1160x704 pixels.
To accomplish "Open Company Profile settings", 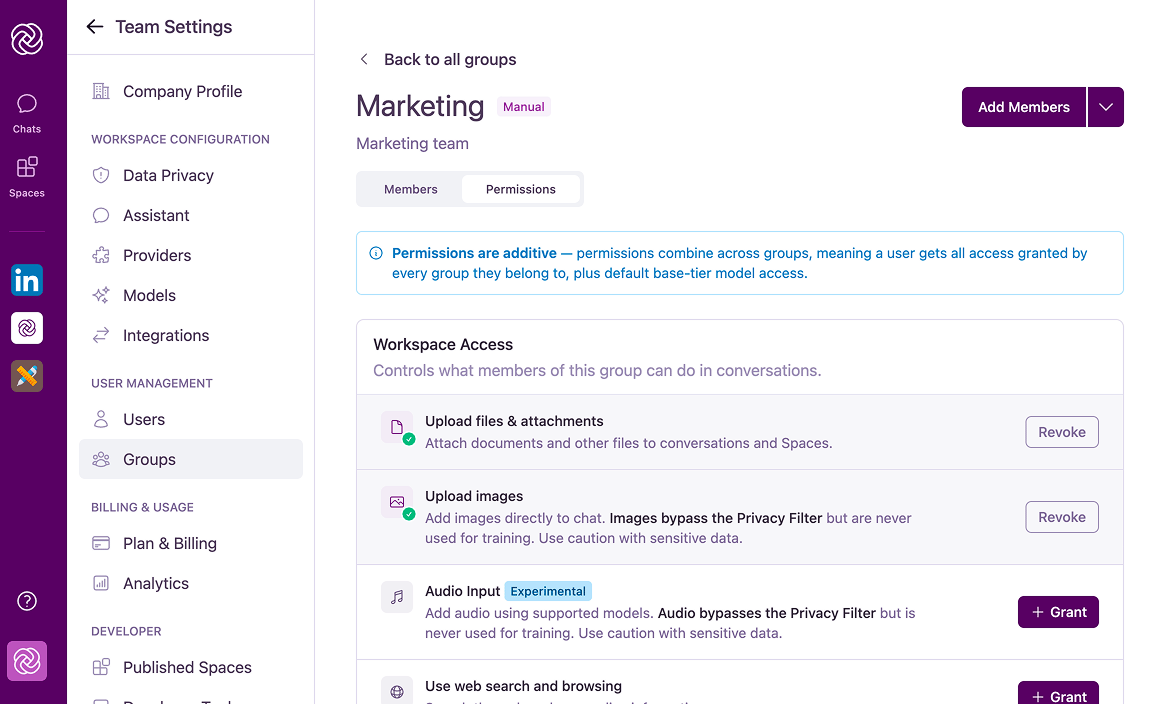I will point(191,91).
